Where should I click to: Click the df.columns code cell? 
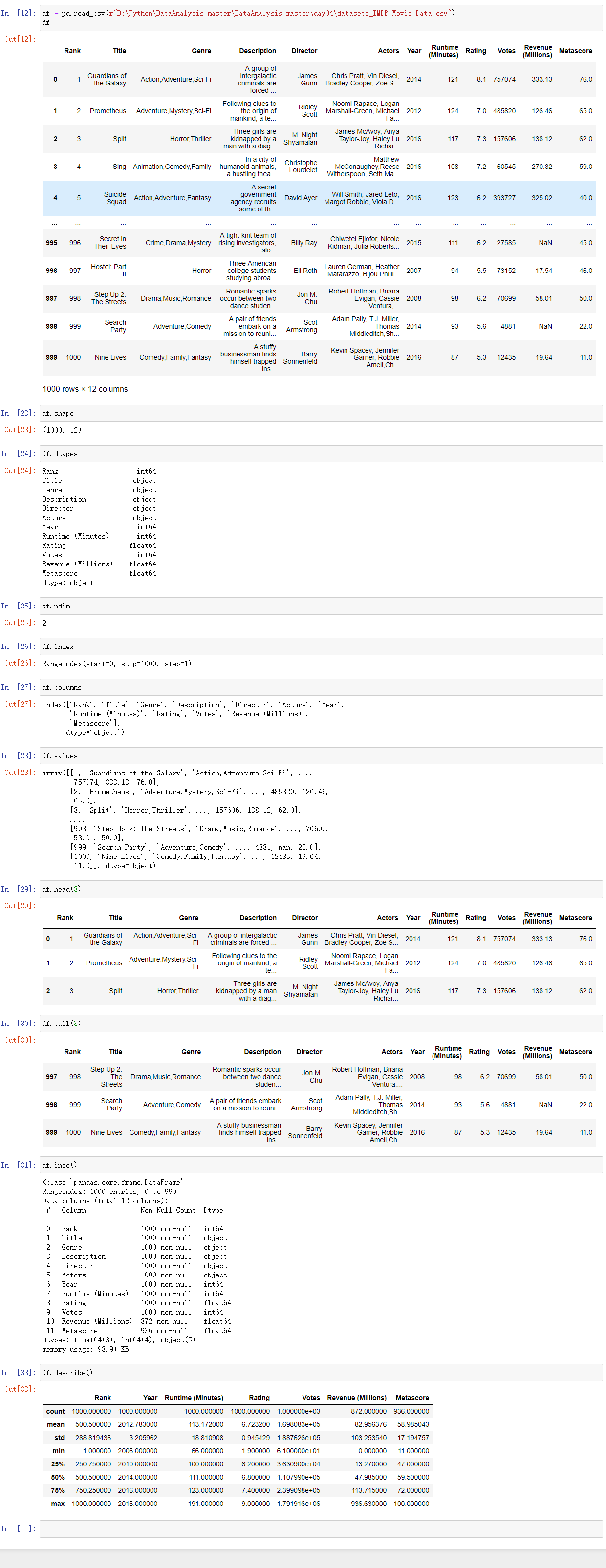tap(321, 687)
